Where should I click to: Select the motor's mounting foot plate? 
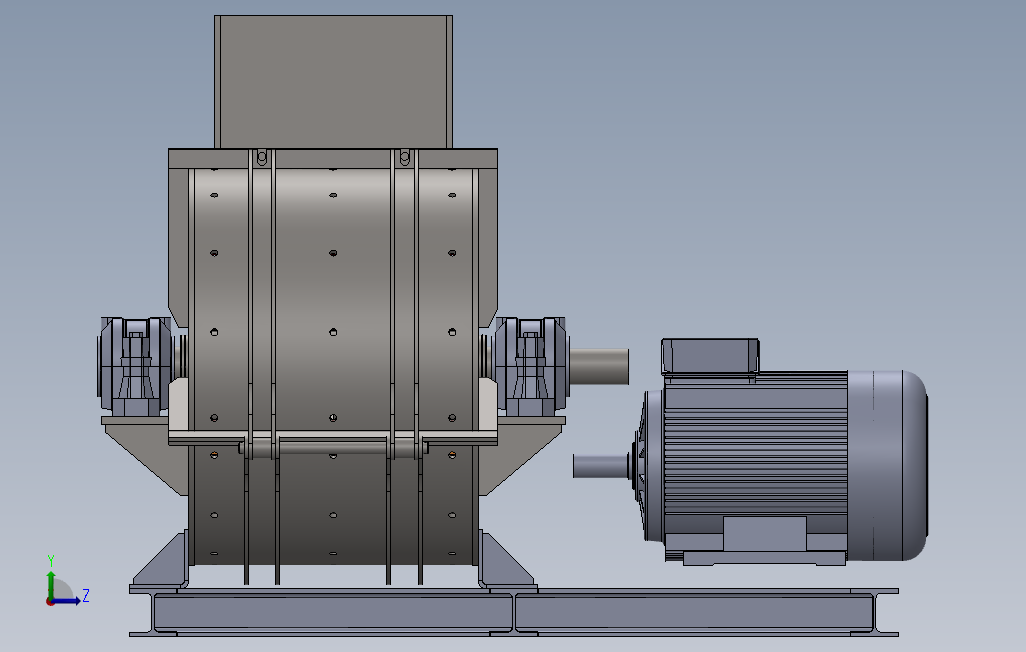(x=764, y=558)
